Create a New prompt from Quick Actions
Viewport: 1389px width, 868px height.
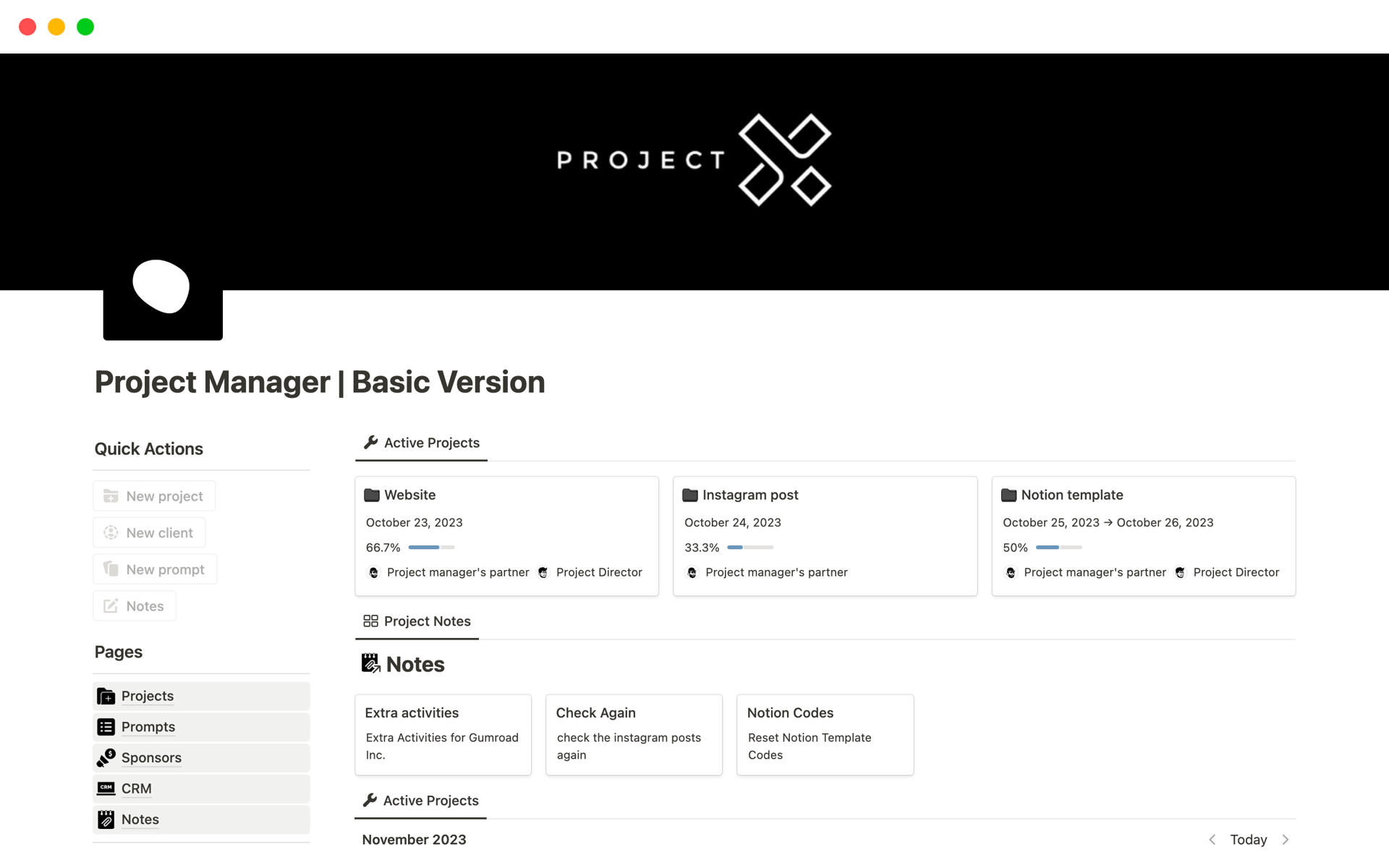pyautogui.click(x=155, y=569)
